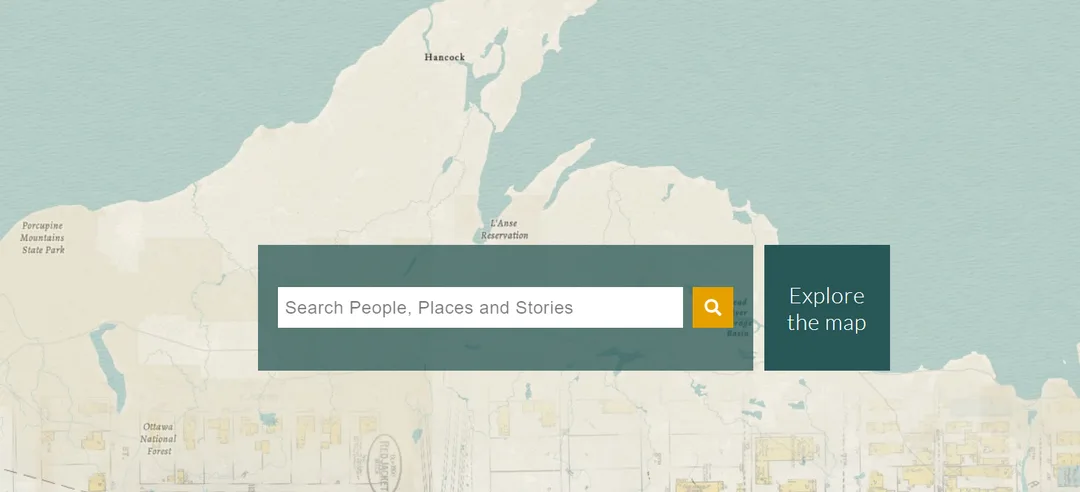Focus the Search People, Places and Stories field
The width and height of the screenshot is (1080, 492).
[x=480, y=307]
